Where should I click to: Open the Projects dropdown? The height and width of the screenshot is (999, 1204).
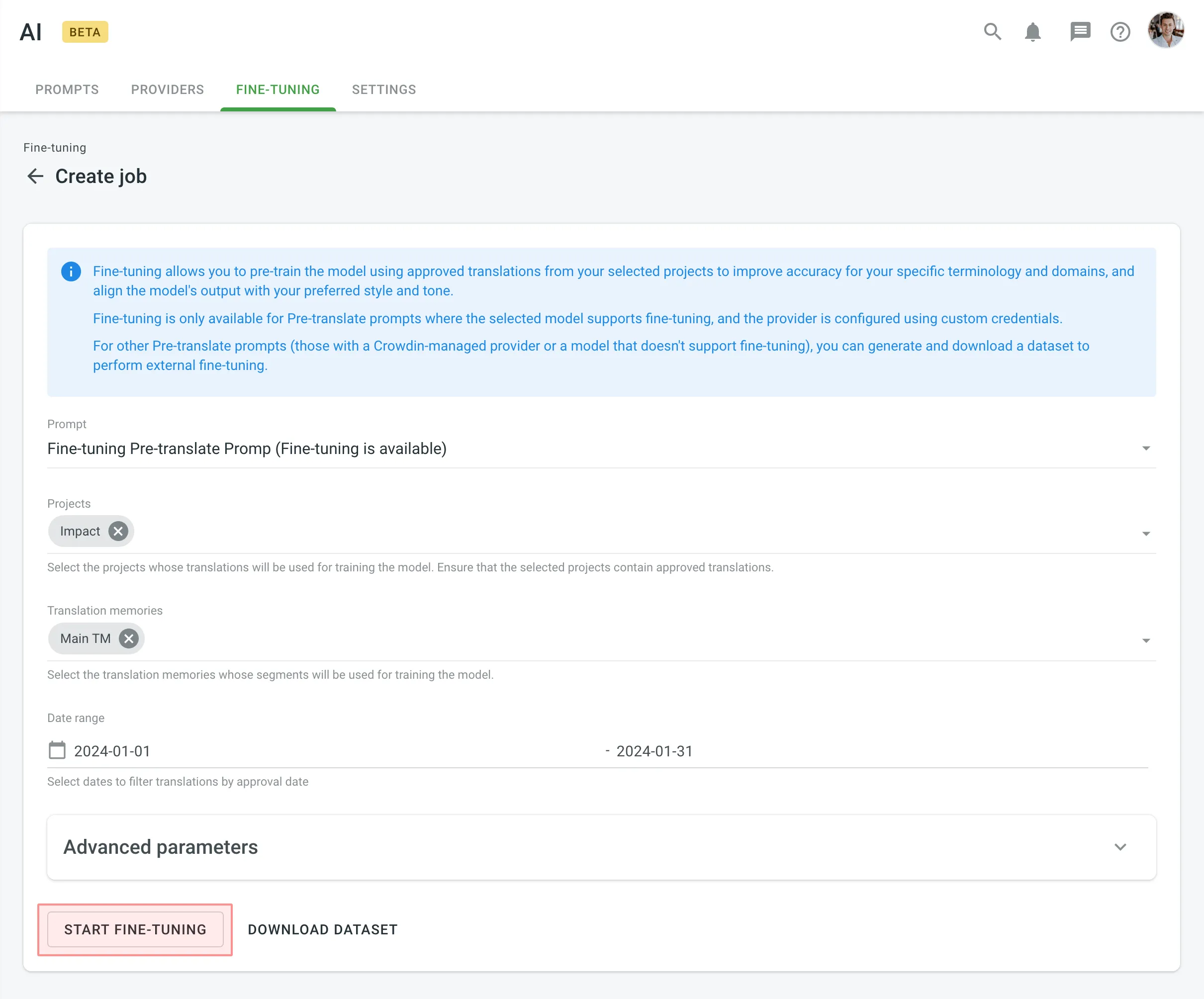pos(1145,533)
